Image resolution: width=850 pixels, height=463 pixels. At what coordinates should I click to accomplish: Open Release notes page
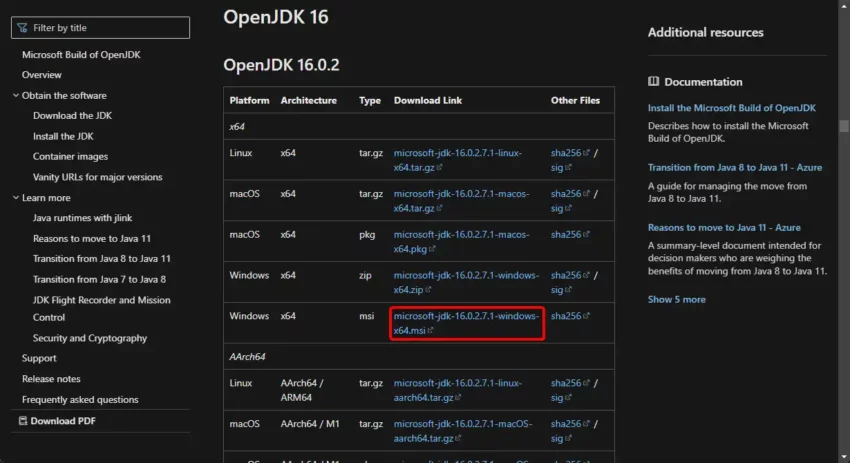tap(51, 378)
